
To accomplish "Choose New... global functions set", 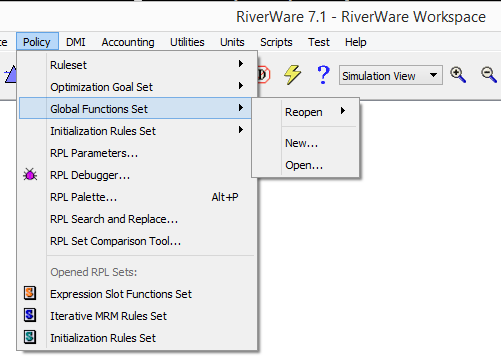I will (305, 143).
